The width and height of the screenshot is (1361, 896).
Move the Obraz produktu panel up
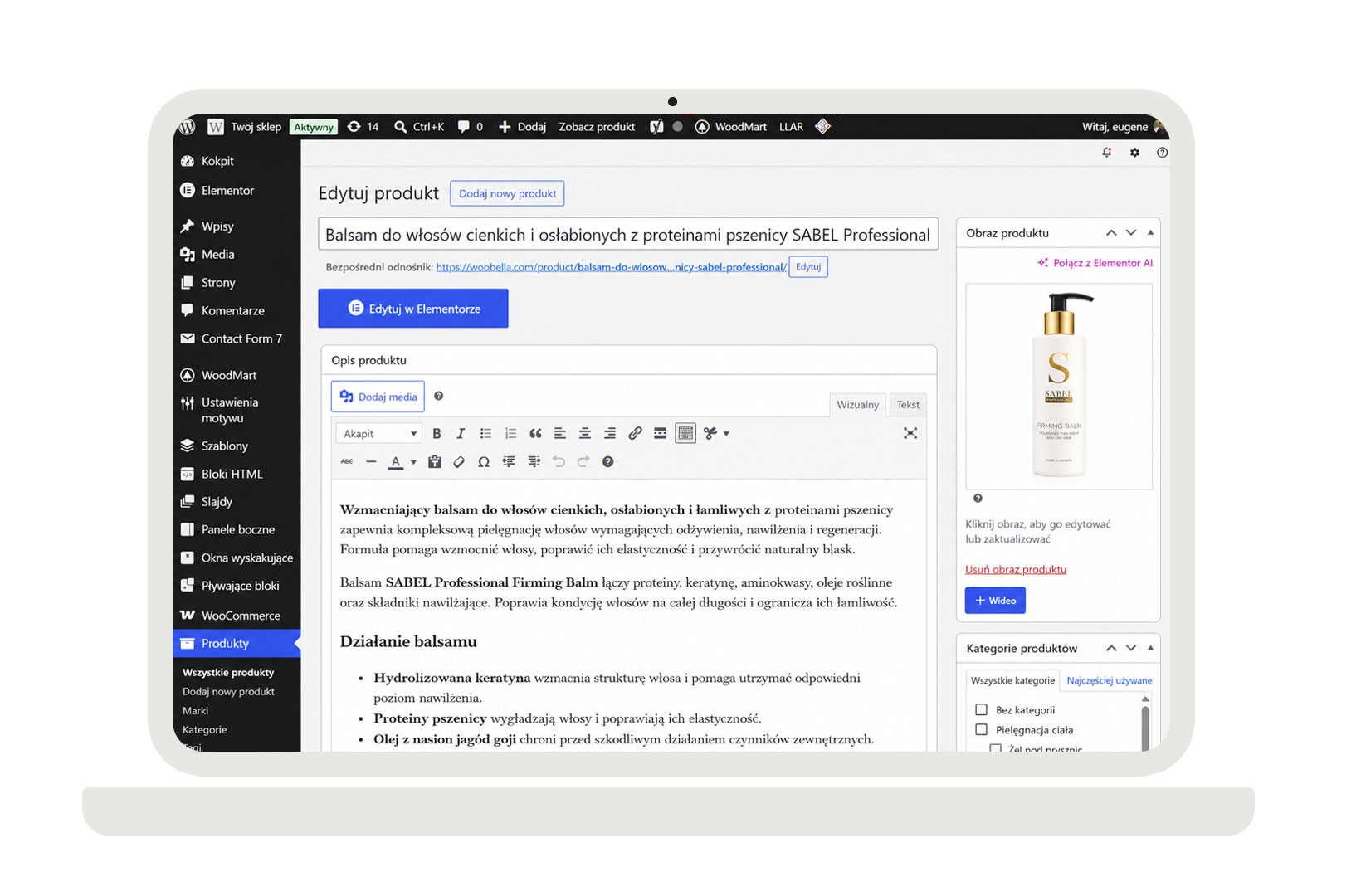click(x=1111, y=233)
